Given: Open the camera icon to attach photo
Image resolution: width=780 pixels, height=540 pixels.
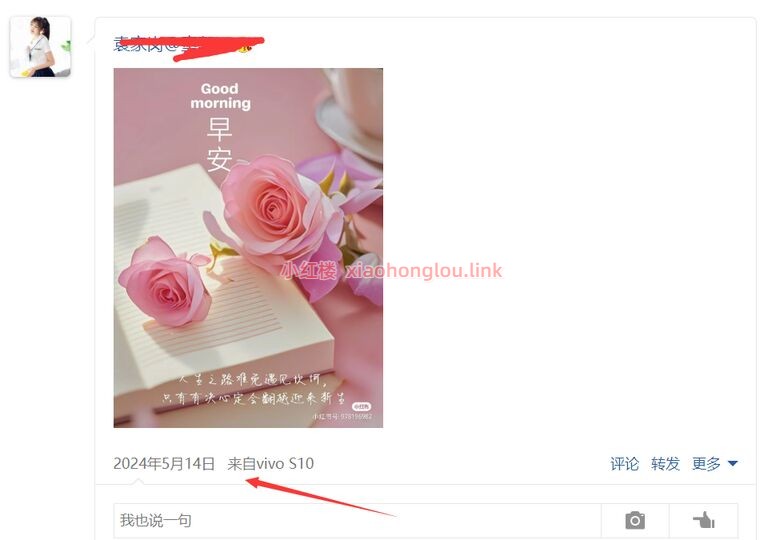Looking at the screenshot, I should point(635,520).
